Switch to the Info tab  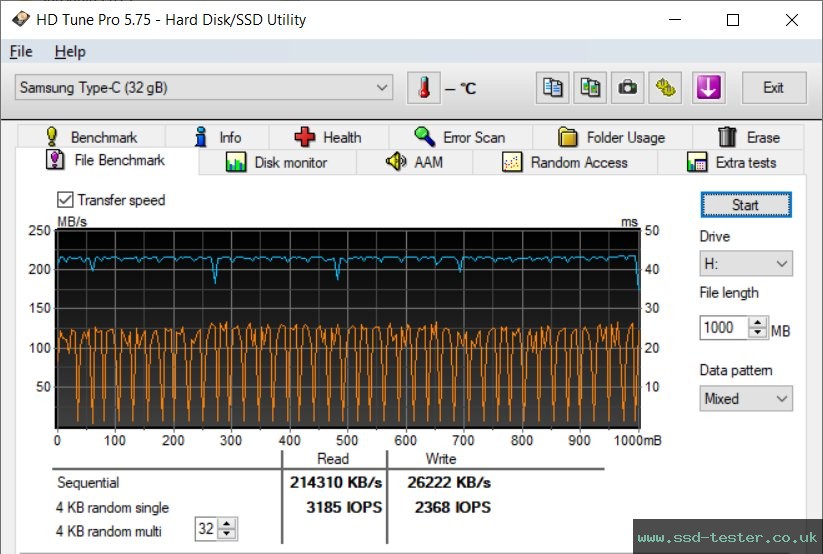(x=217, y=137)
